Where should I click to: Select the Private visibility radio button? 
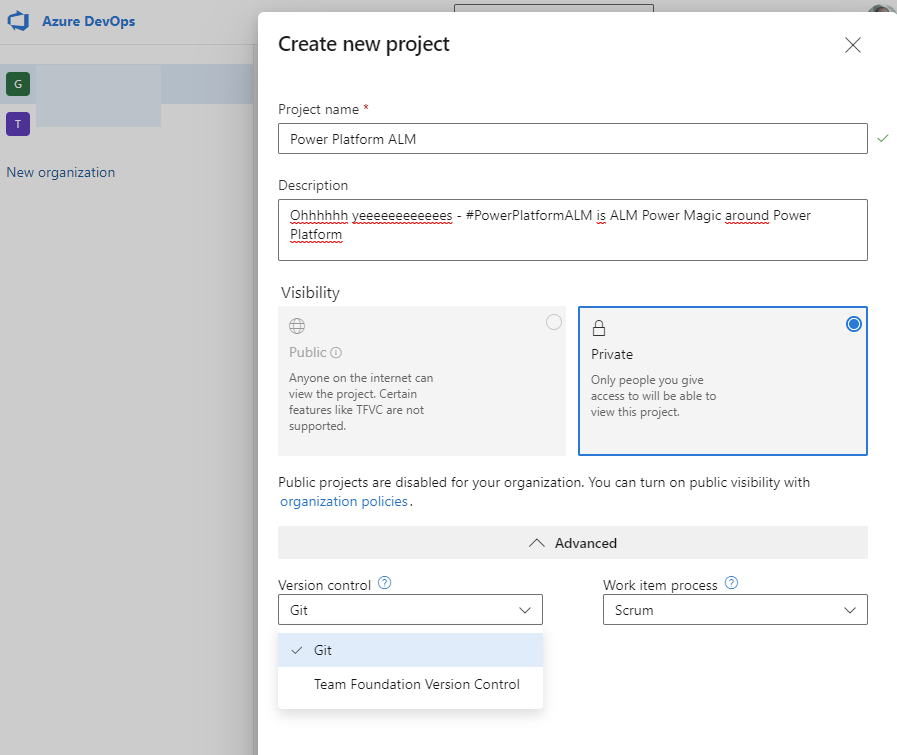[853, 323]
